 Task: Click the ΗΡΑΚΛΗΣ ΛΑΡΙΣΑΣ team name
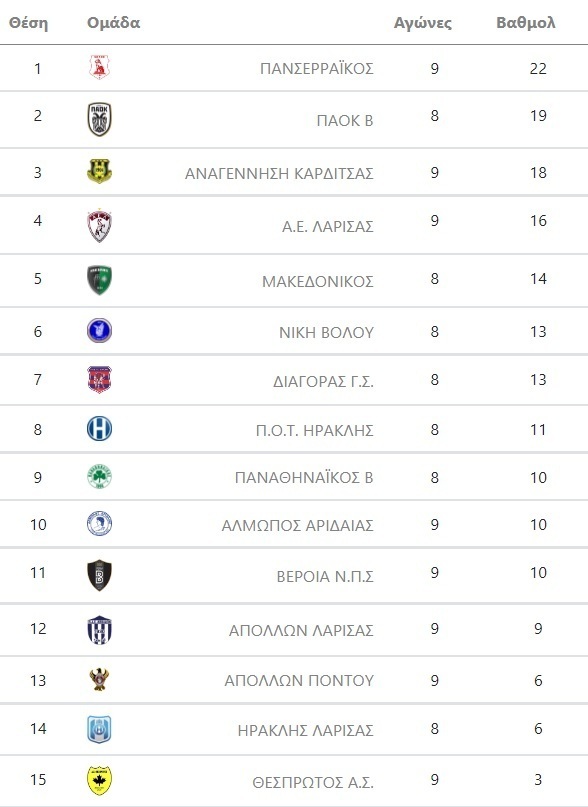(x=305, y=730)
